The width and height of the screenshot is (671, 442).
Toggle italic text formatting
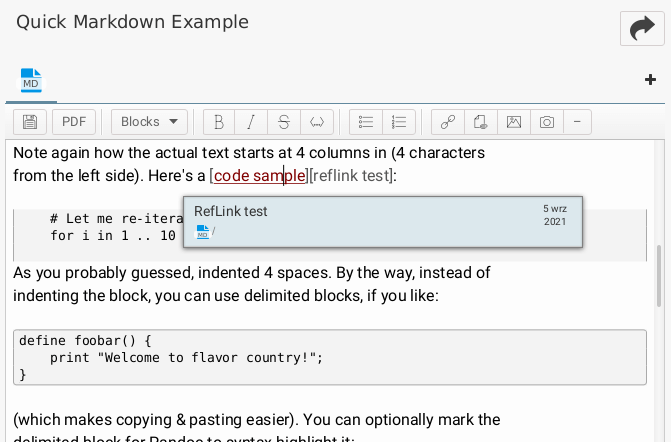[x=251, y=122]
